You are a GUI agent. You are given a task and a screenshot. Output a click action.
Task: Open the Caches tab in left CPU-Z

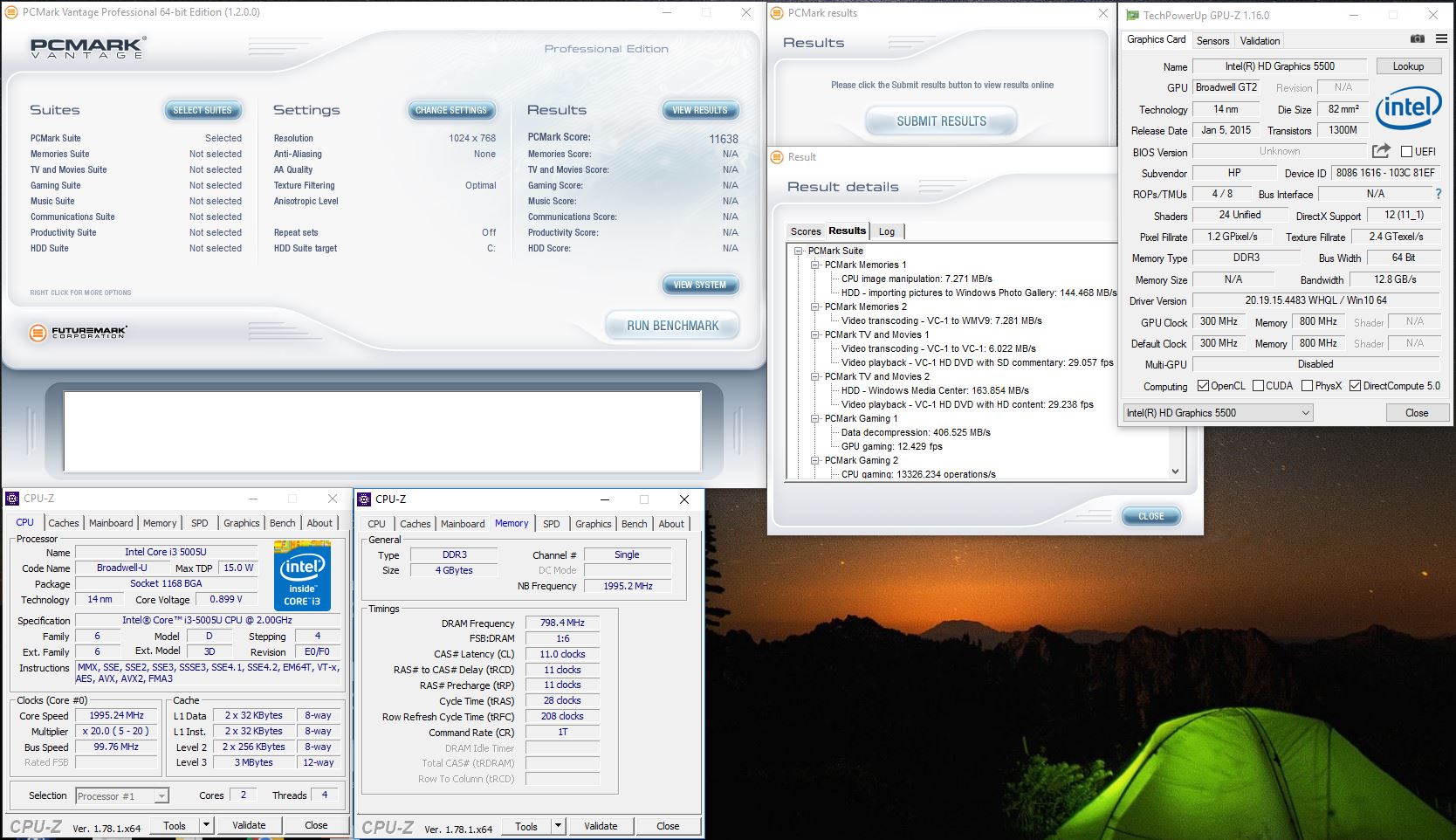[x=63, y=523]
